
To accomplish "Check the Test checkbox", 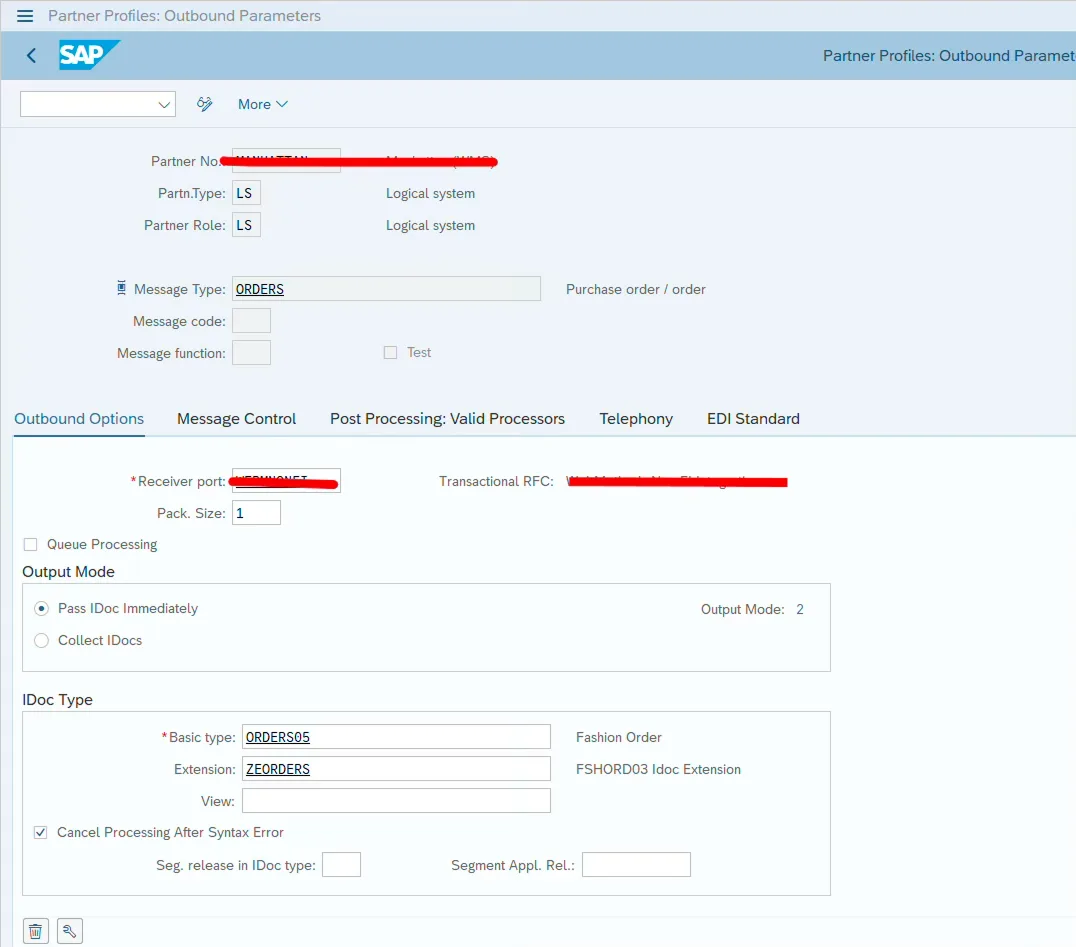I will (x=389, y=352).
